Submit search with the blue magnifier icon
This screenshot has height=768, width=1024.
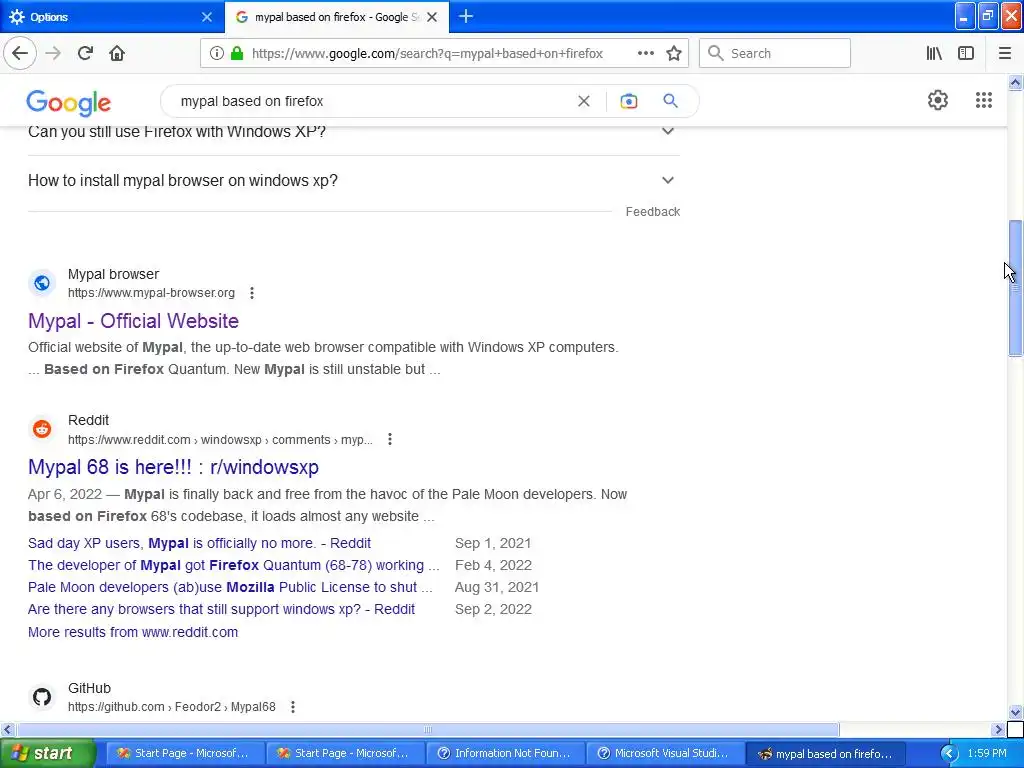pyautogui.click(x=670, y=101)
